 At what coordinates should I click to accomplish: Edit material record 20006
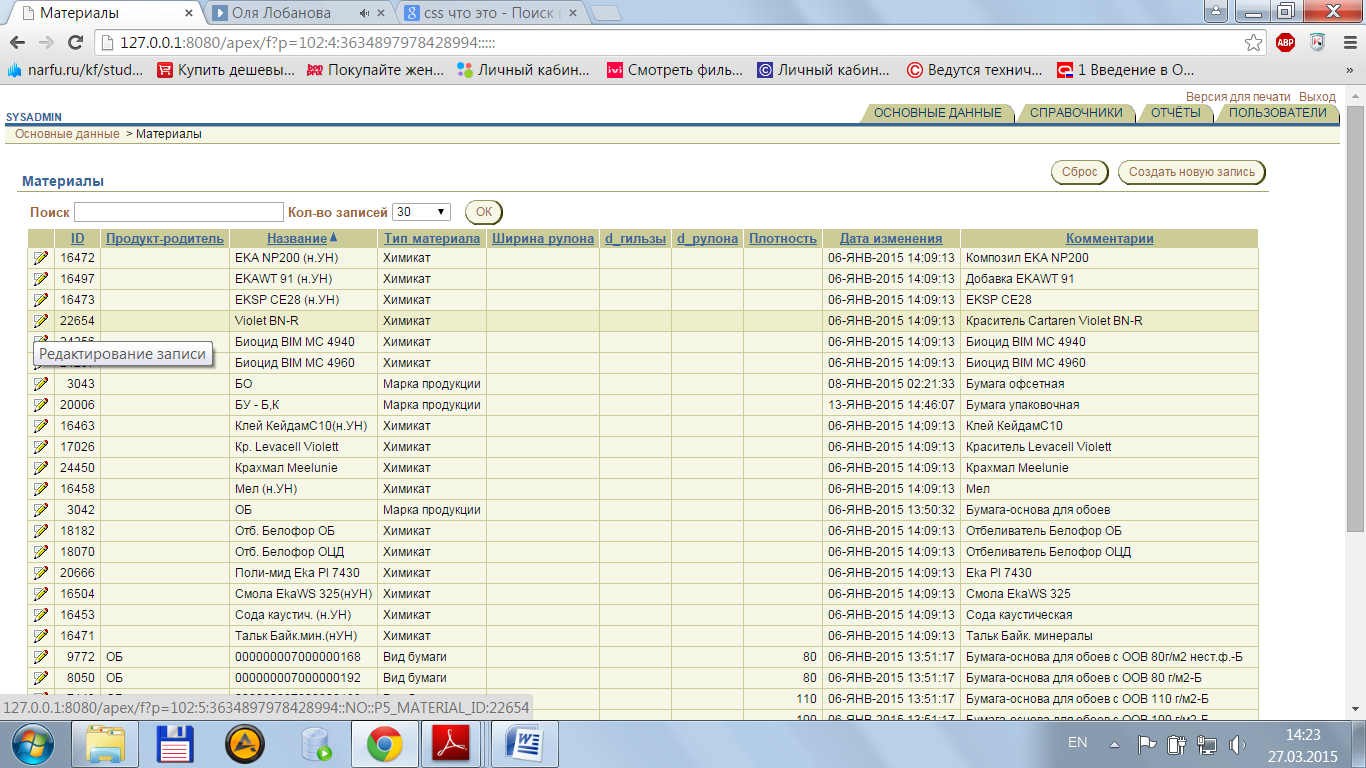41,405
